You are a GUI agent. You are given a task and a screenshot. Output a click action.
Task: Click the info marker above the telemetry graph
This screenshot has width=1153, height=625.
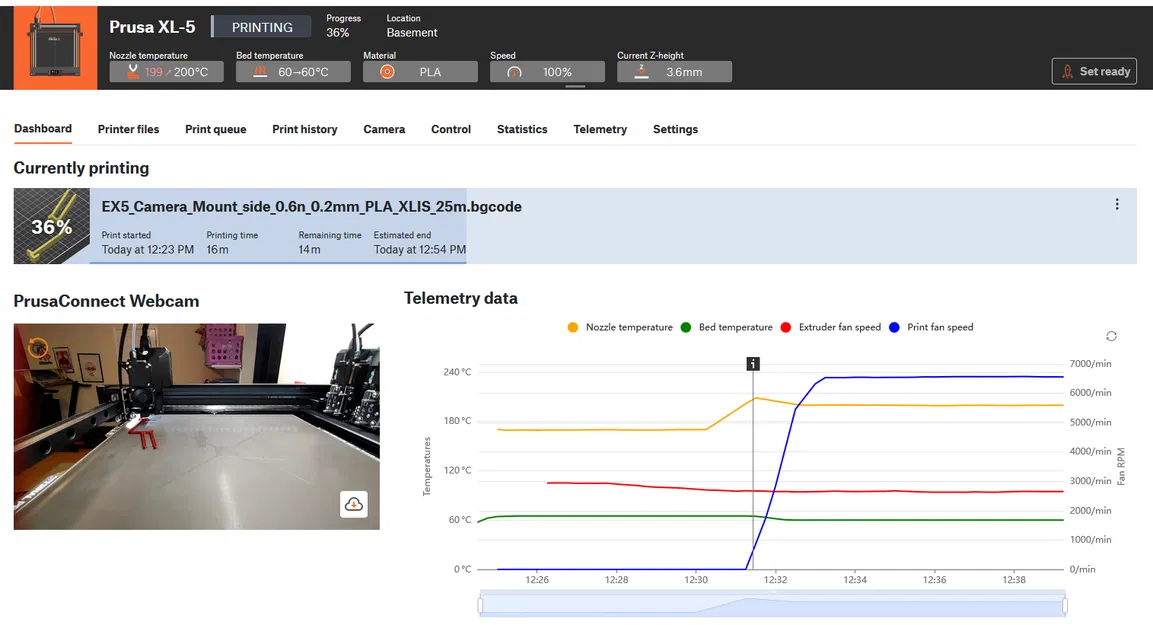pos(753,364)
